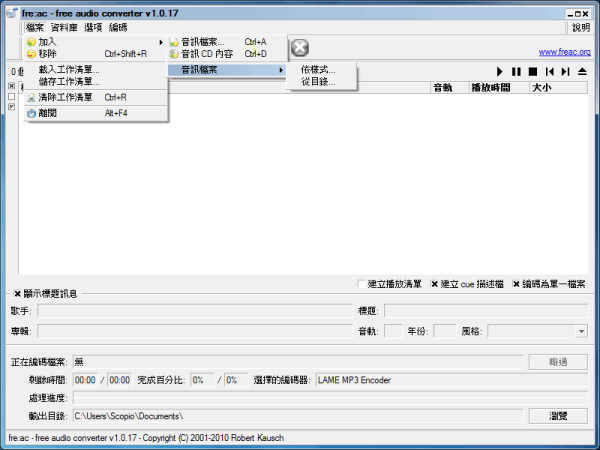Click the empty deselect-all box beside the joblist
The height and width of the screenshot is (450, 600).
tap(11, 96)
